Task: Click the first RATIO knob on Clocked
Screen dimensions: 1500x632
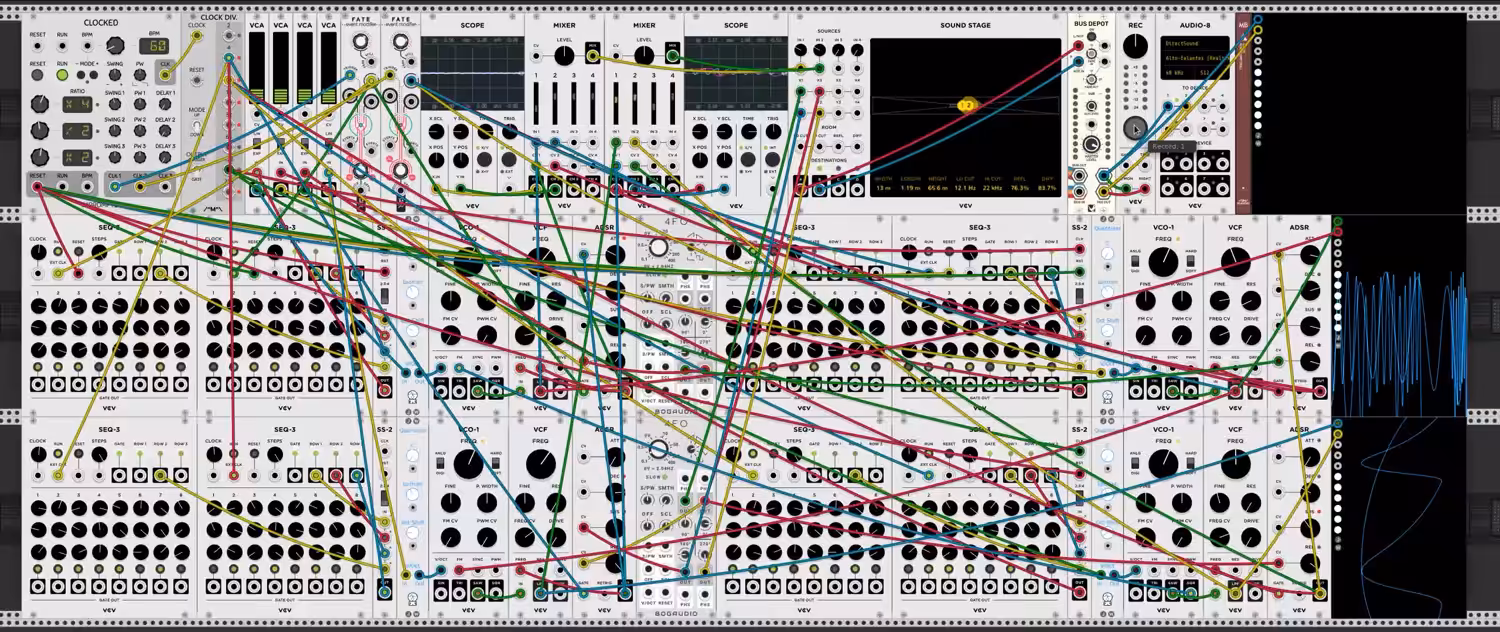Action: 39,104
